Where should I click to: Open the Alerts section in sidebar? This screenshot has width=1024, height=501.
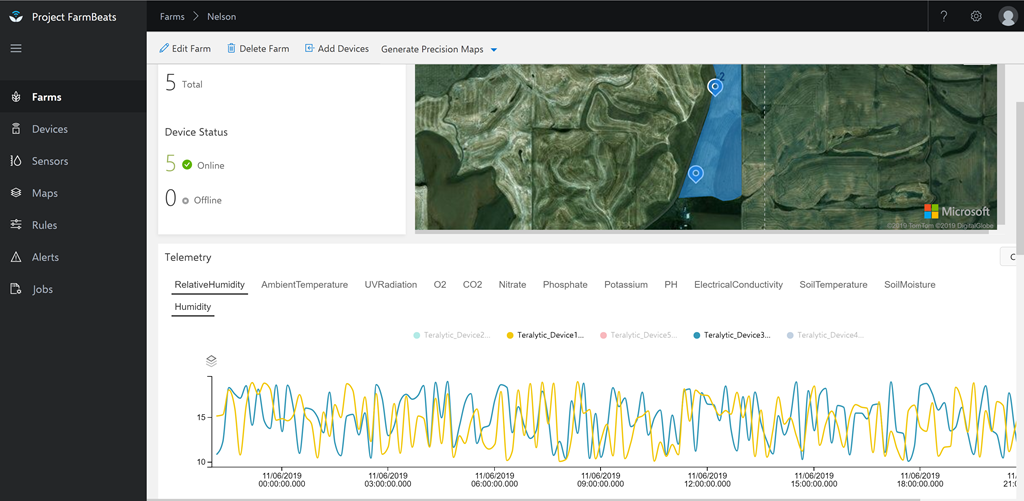[73, 257]
